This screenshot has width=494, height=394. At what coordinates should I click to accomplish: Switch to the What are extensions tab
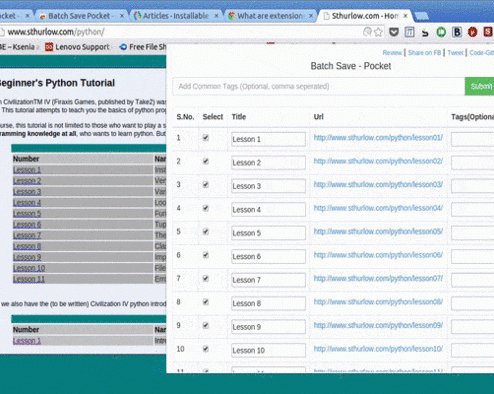(270, 16)
